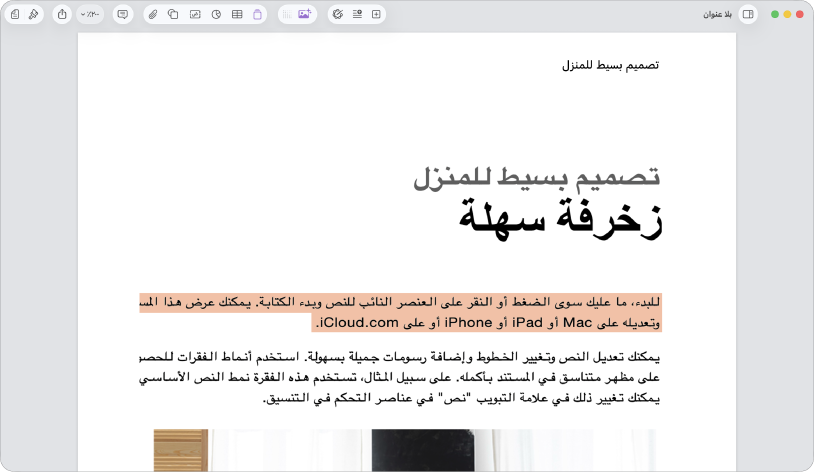
Task: Click the header text 'تصميم بسيط للمنزل'
Action: click(610, 65)
